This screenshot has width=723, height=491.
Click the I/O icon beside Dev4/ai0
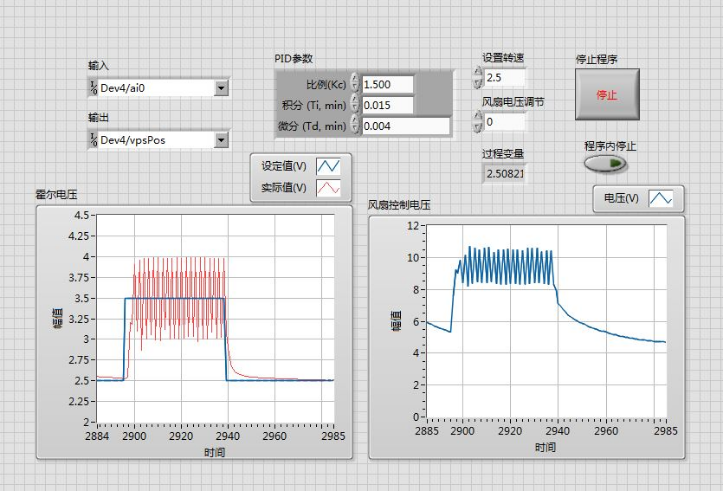coord(93,88)
